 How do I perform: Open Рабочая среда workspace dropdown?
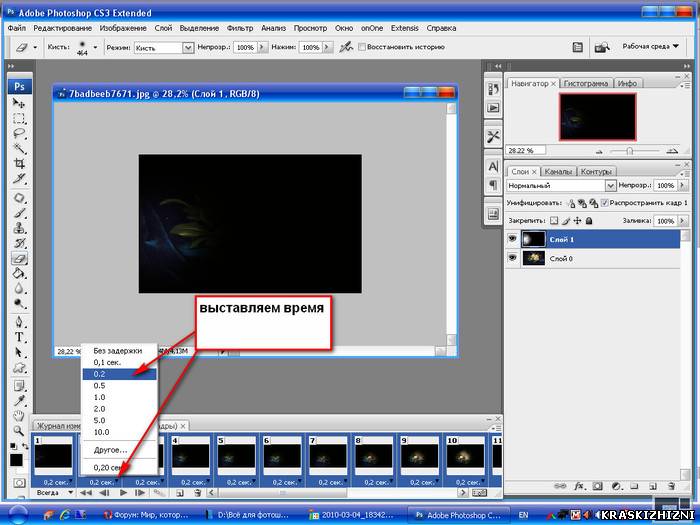coord(650,46)
